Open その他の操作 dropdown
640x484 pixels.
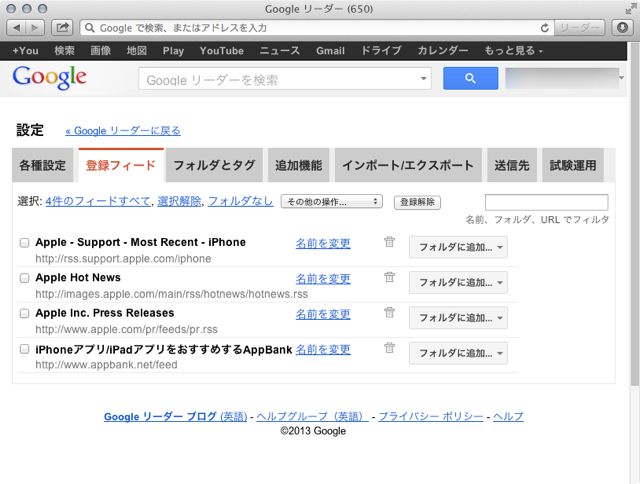pos(331,202)
